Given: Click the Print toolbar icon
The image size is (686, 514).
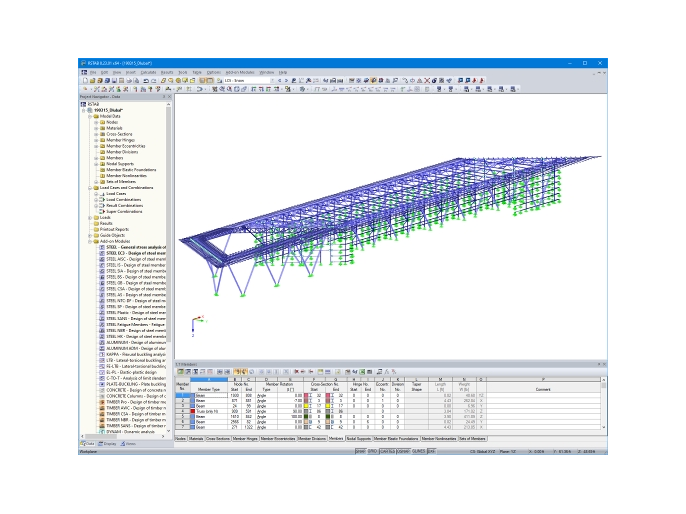Looking at the screenshot, I should click(x=129, y=80).
